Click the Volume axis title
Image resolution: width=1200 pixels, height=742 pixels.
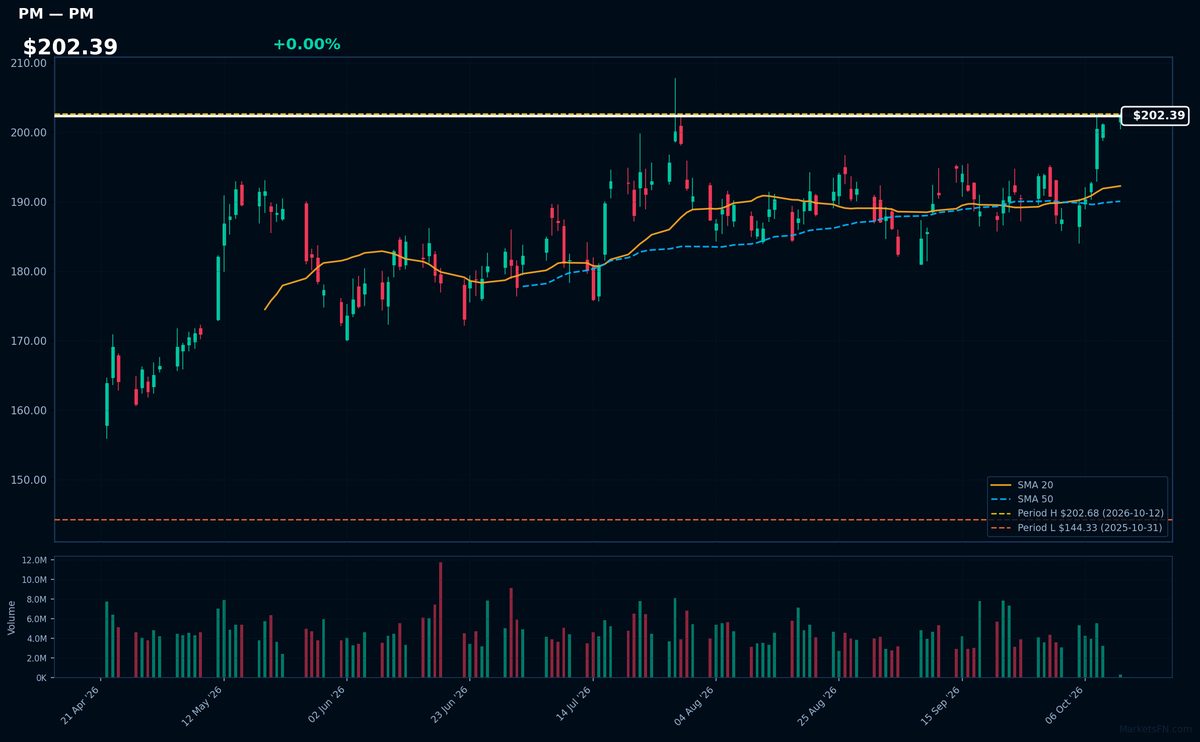12,617
